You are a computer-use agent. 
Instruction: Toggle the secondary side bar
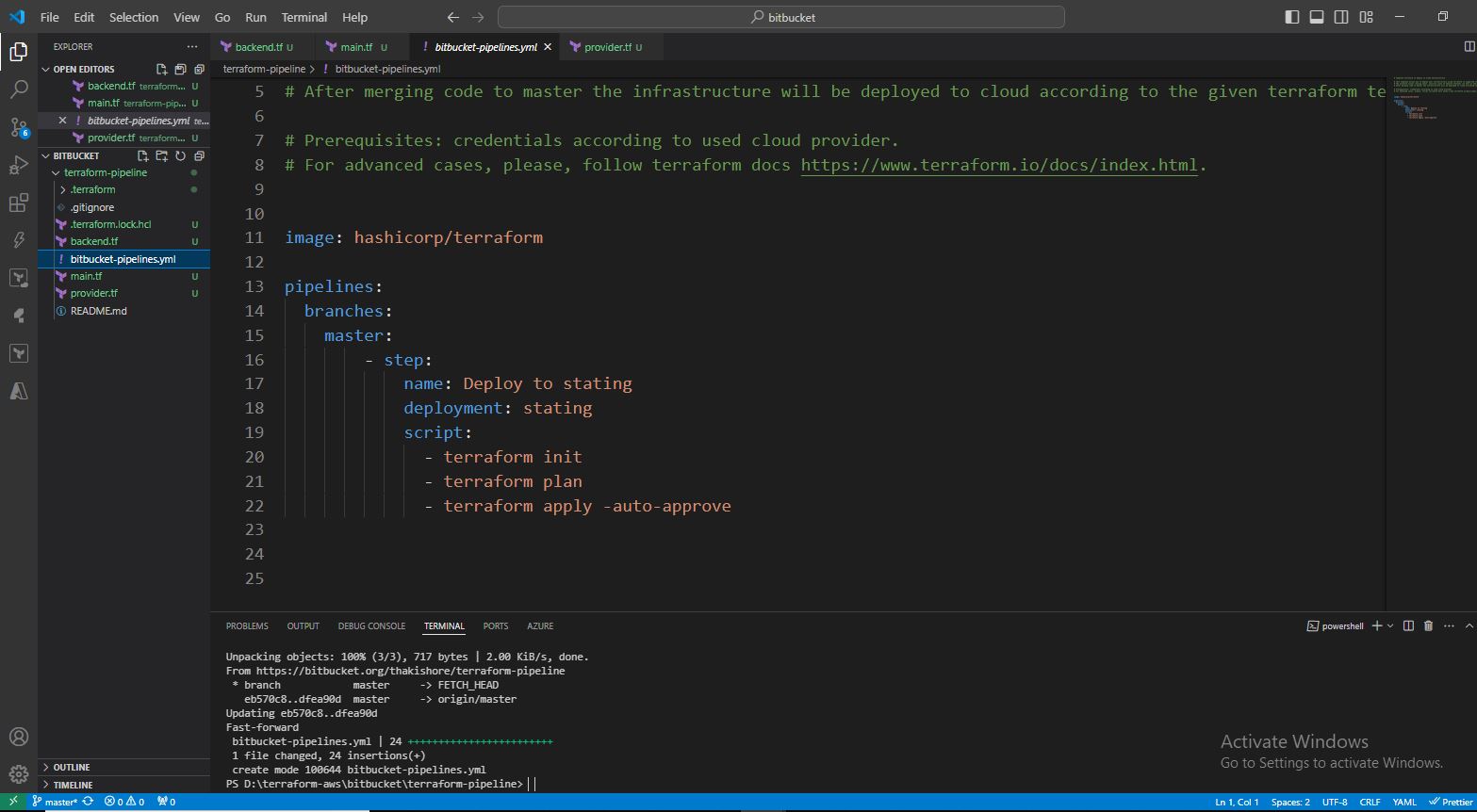click(1341, 17)
